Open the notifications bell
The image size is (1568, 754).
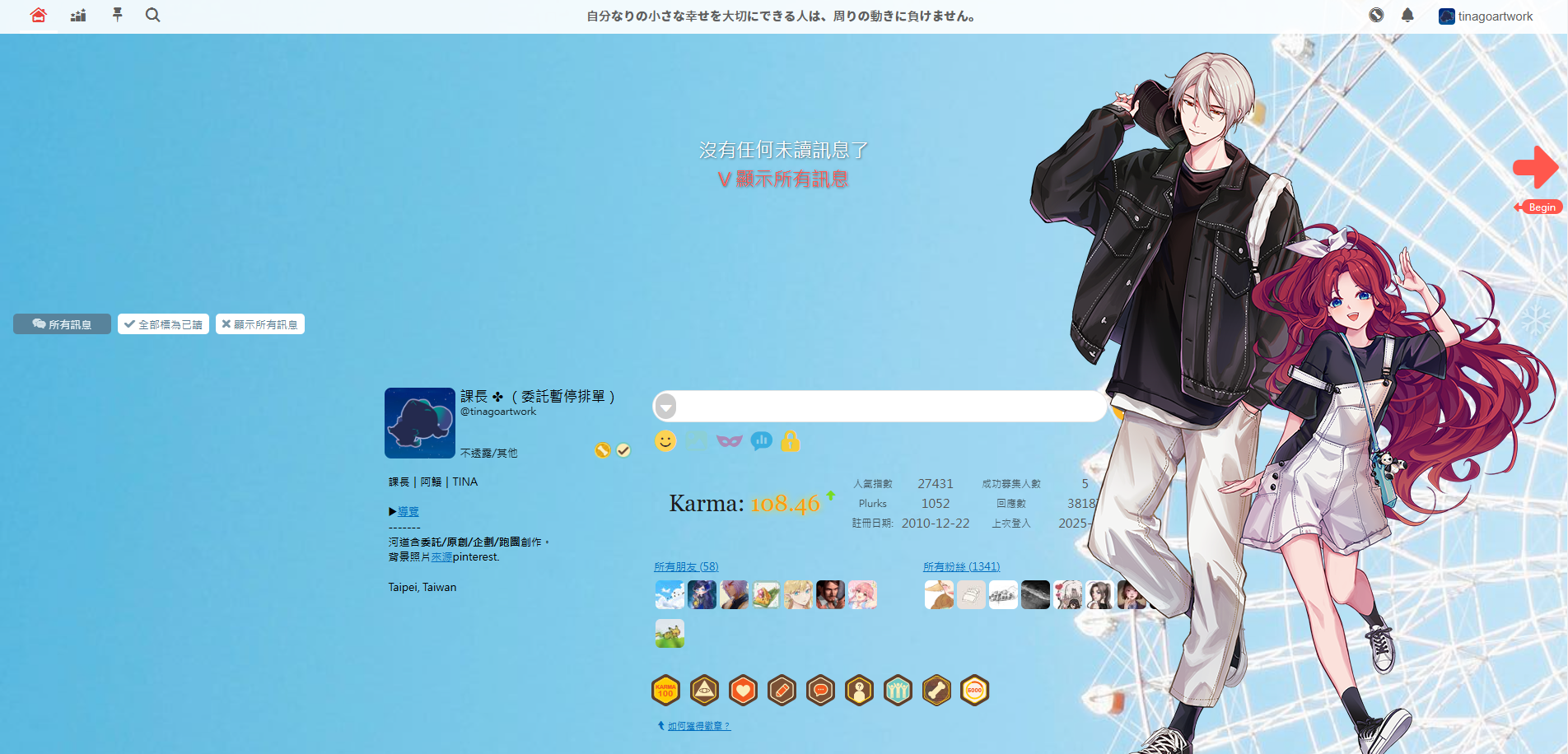click(x=1407, y=15)
